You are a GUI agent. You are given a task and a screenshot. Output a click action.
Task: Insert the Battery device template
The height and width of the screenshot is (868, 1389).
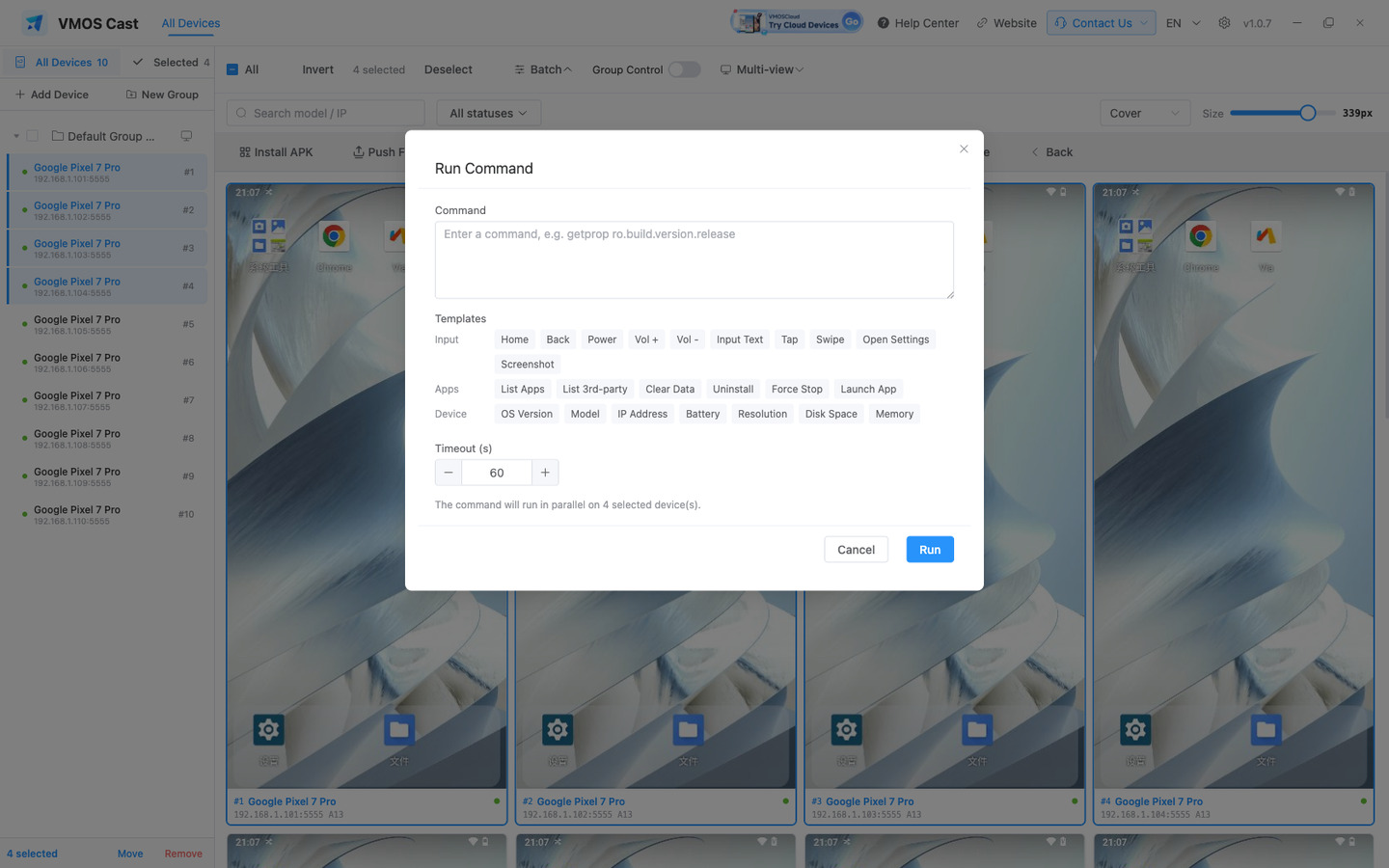[702, 415]
